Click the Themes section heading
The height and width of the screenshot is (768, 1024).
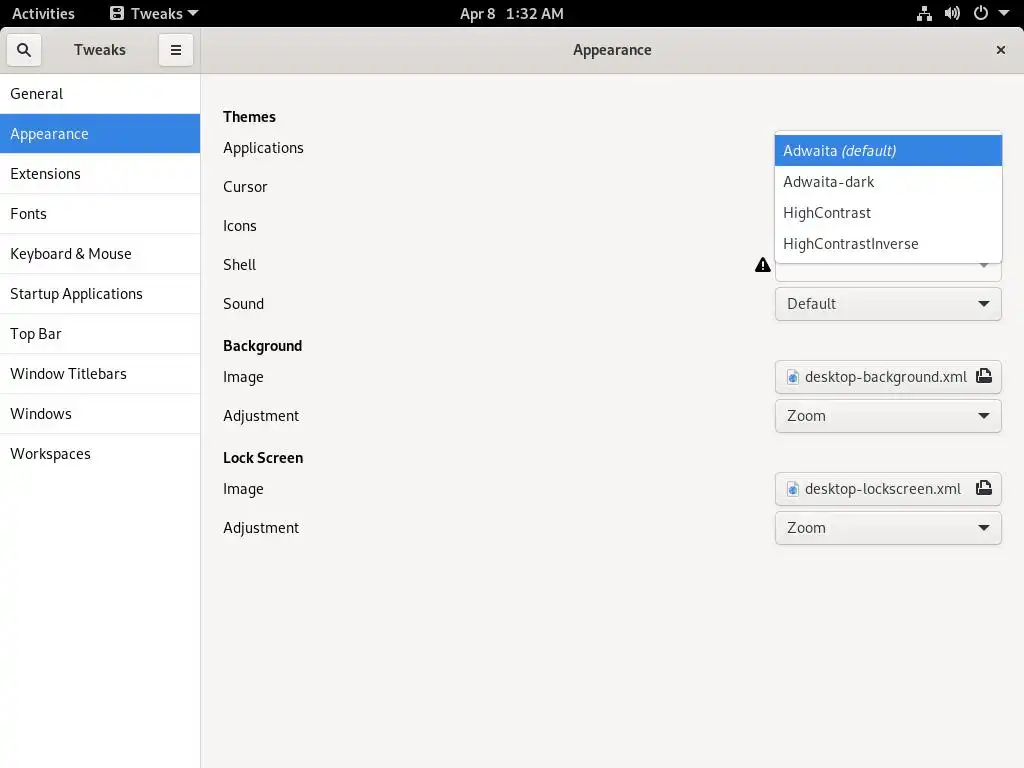(x=249, y=116)
